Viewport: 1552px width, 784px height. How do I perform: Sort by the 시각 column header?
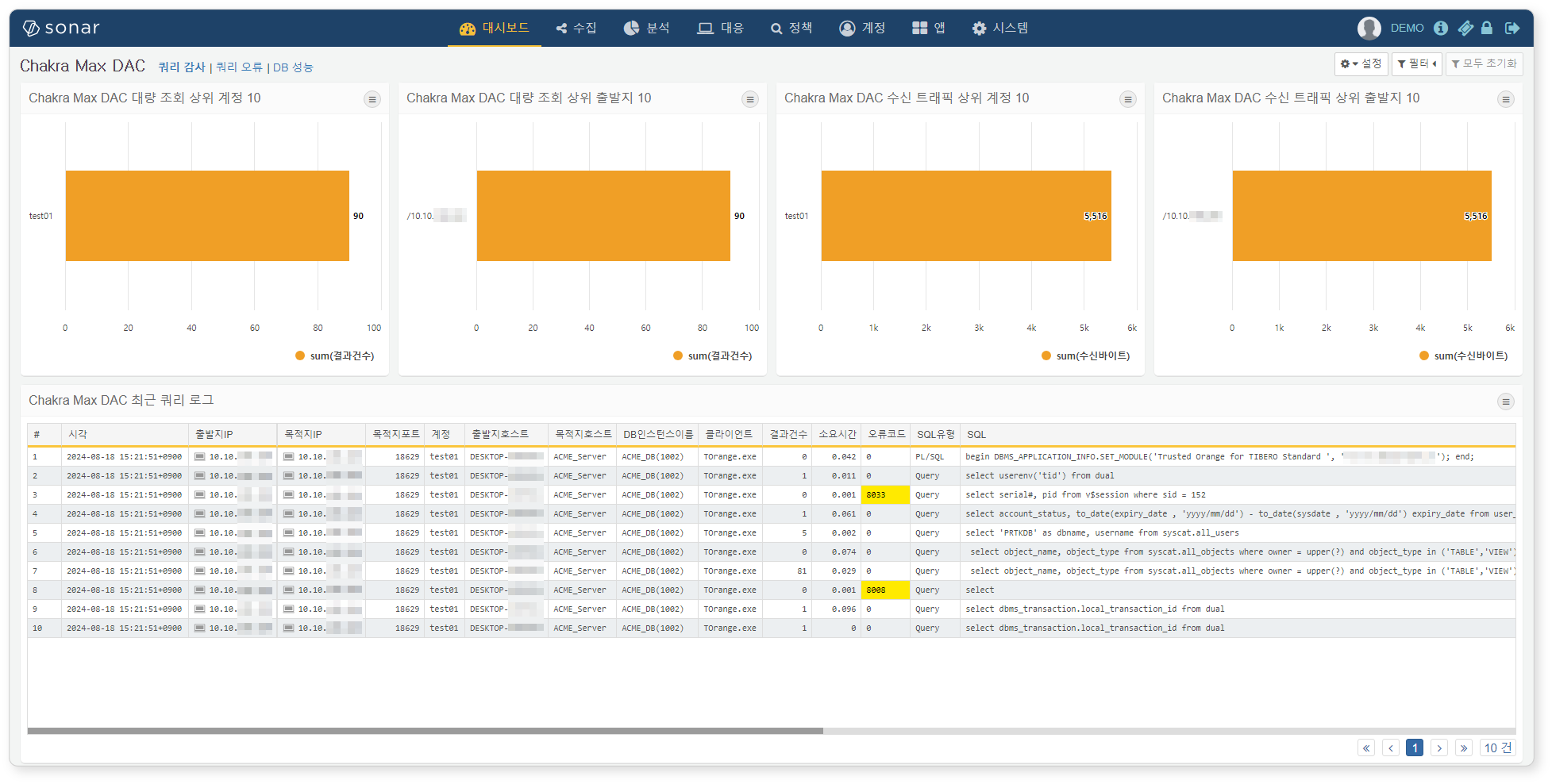pos(125,435)
